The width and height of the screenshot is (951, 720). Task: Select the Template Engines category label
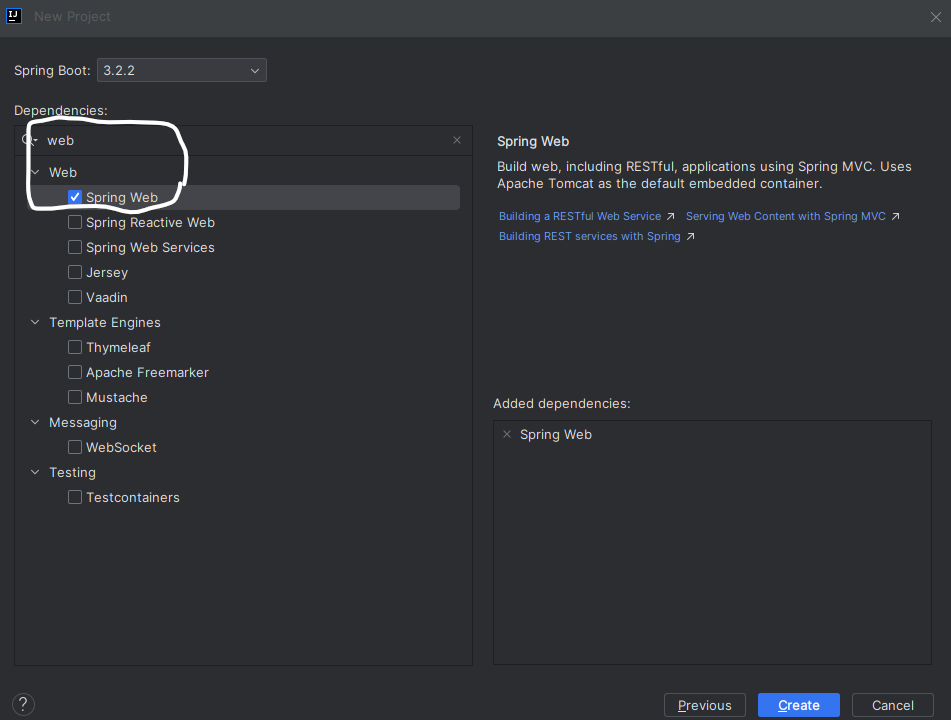click(x=105, y=323)
